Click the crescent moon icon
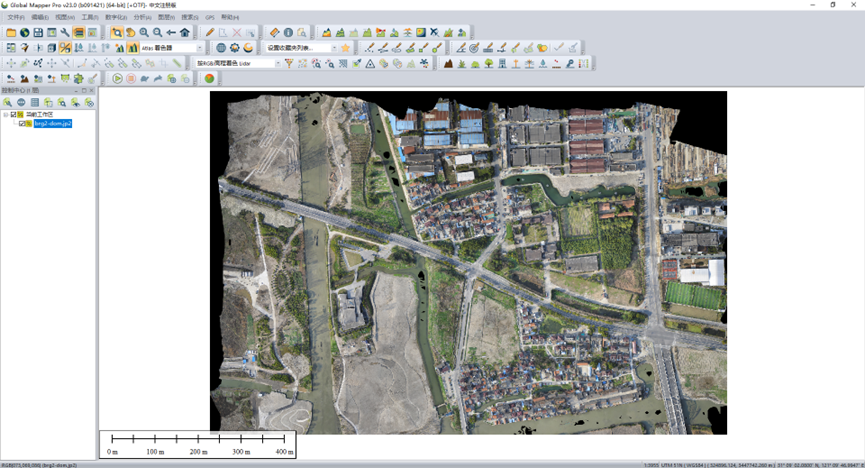Screen dimensions: 865x468 tap(248, 48)
